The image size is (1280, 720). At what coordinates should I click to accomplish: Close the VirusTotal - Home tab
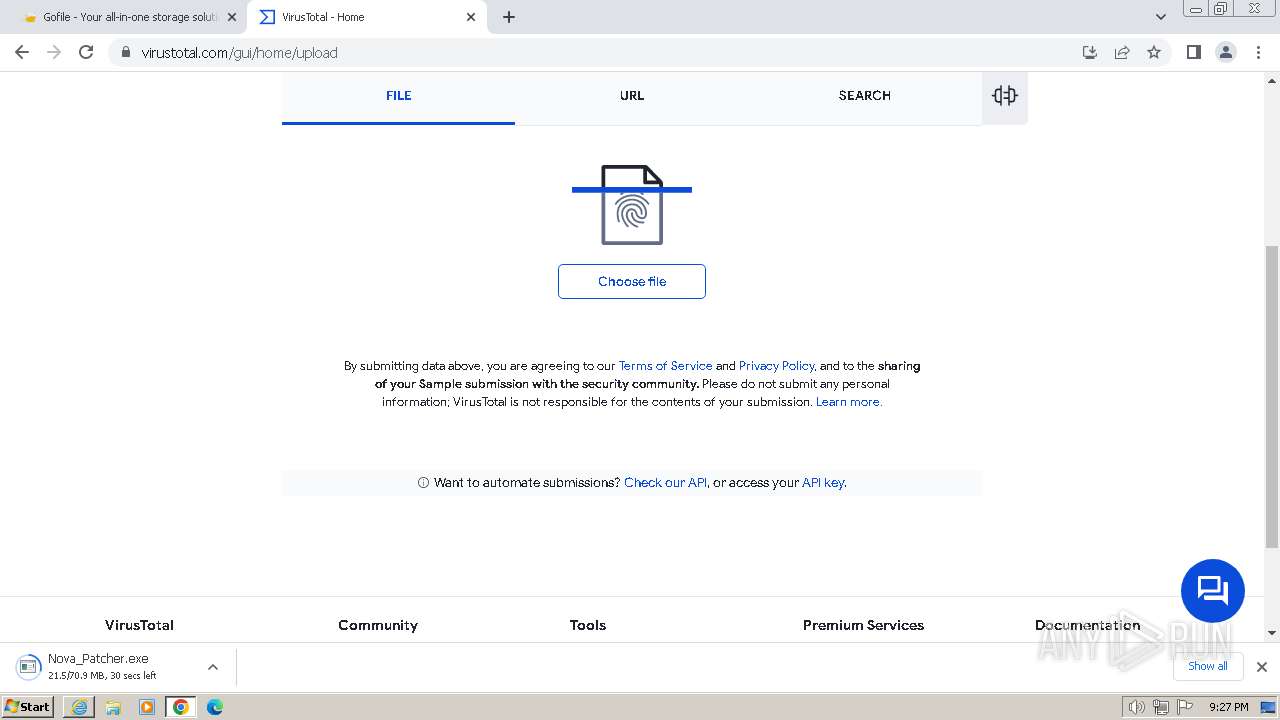pos(471,17)
